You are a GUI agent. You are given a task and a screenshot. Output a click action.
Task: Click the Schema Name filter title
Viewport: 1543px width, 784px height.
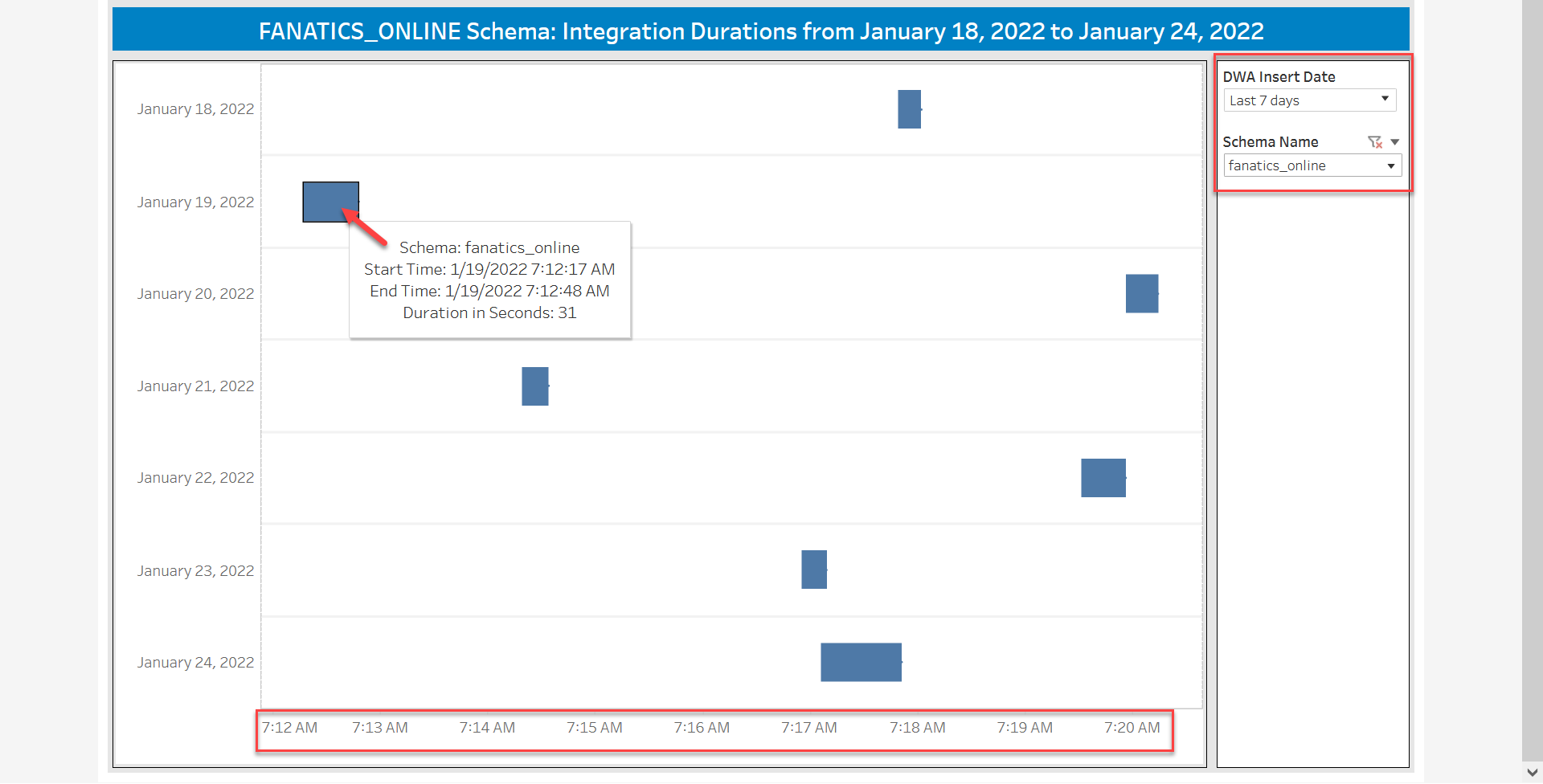pyautogui.click(x=1271, y=142)
